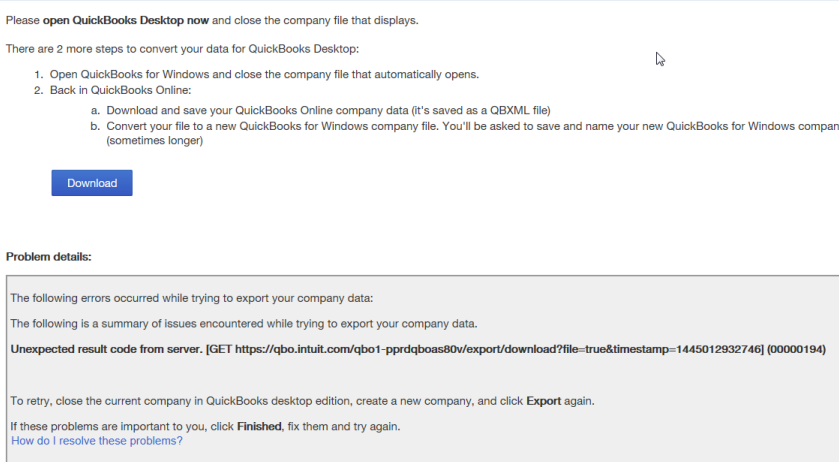Click the error code (00000194)

(797, 350)
